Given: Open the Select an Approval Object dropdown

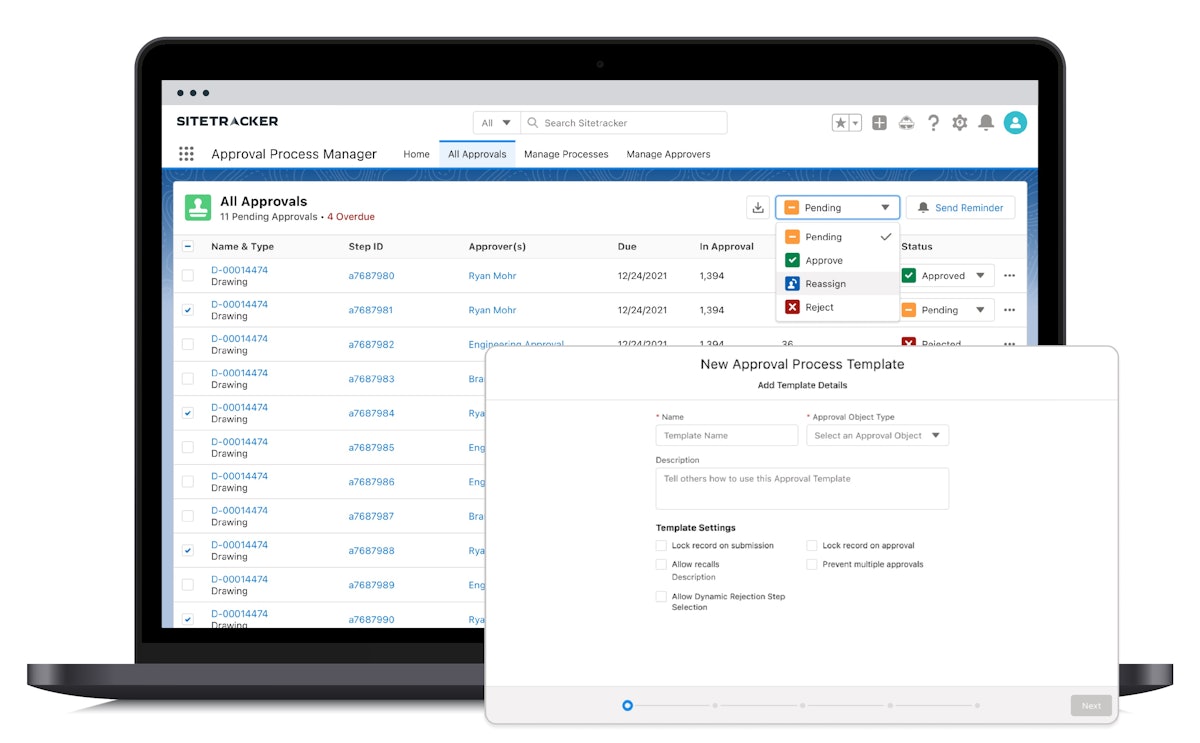Looking at the screenshot, I should click(877, 435).
